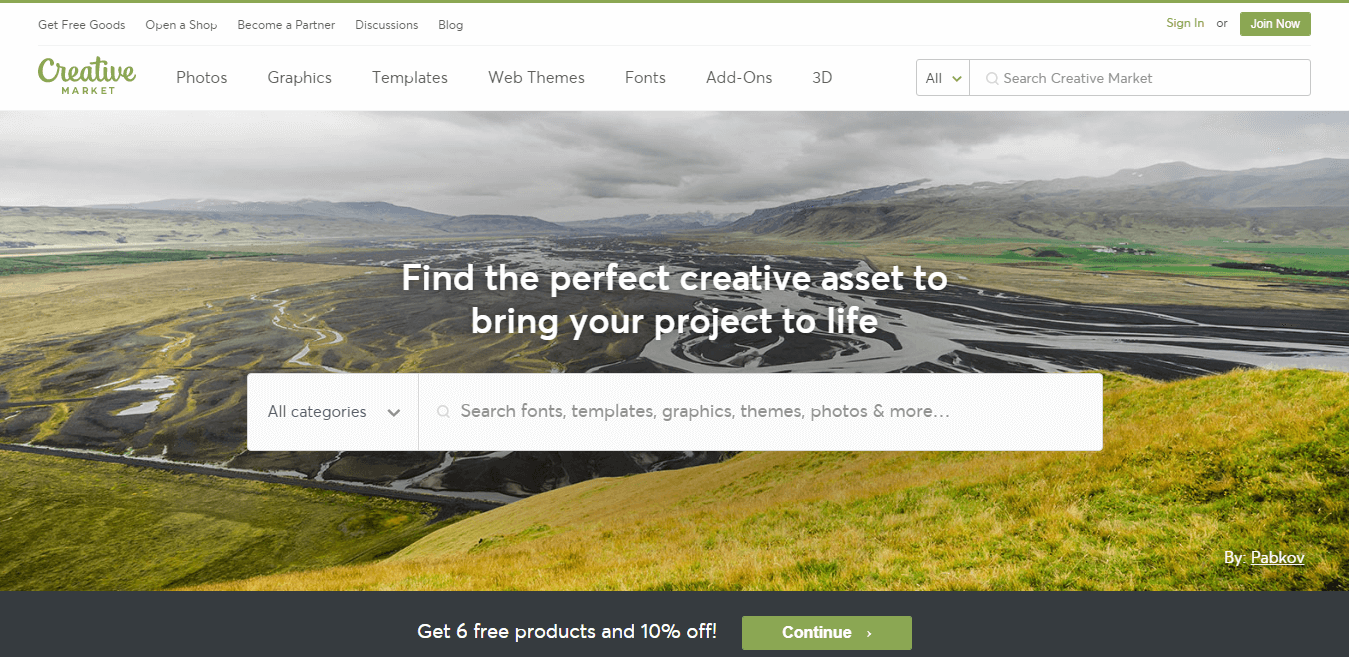Click the chevron beside All categories
The height and width of the screenshot is (657, 1349).
click(x=394, y=412)
